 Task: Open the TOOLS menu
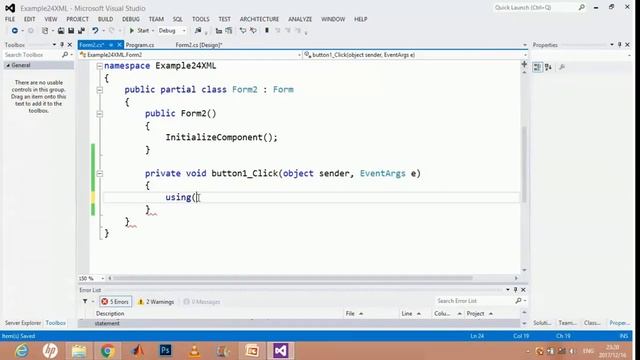point(200,19)
